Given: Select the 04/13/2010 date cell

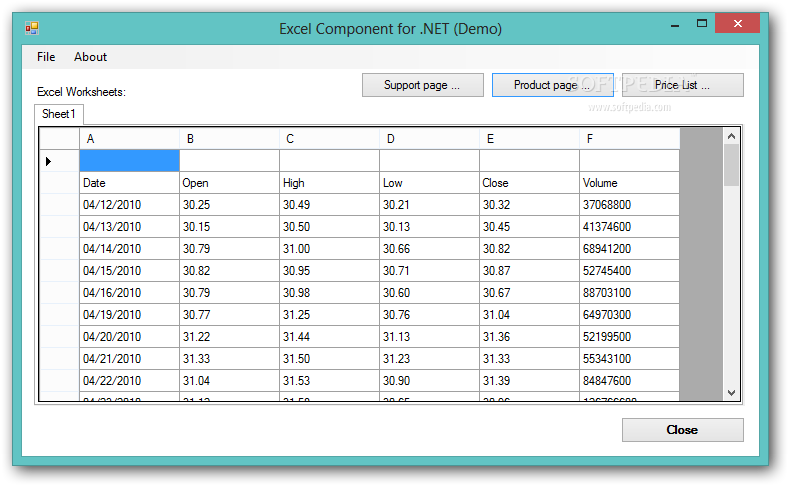Looking at the screenshot, I should [129, 227].
